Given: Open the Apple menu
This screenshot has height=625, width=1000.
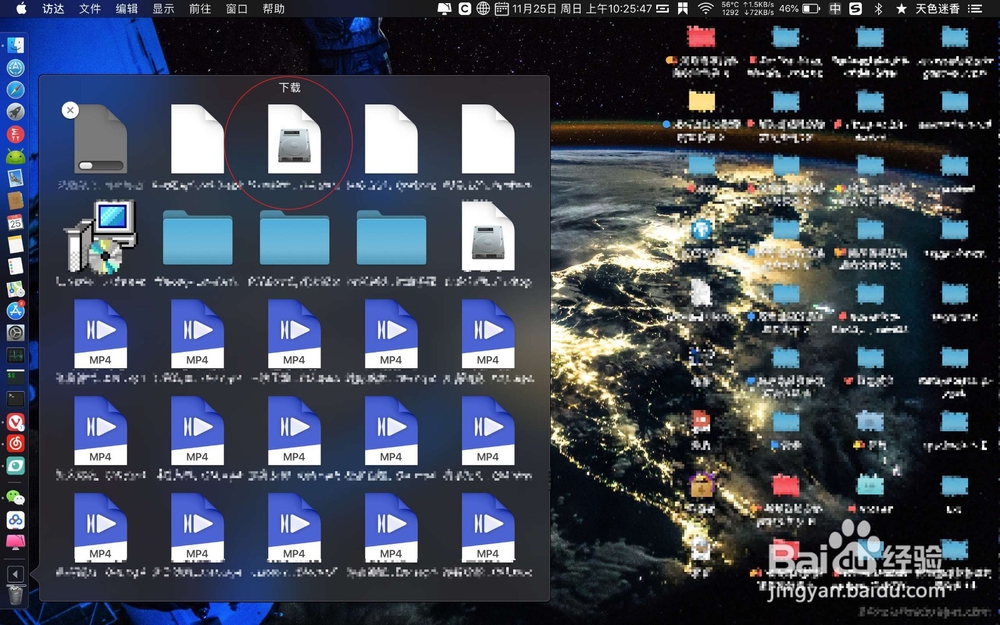Looking at the screenshot, I should [21, 8].
